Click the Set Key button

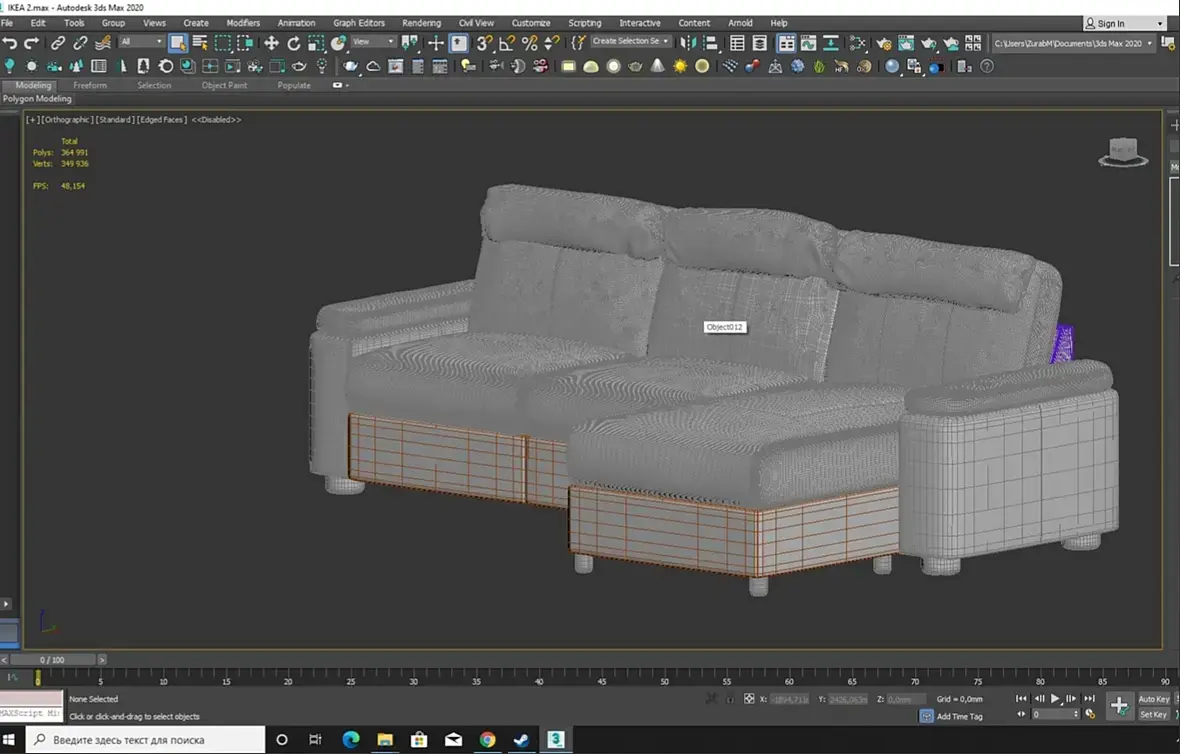1153,714
